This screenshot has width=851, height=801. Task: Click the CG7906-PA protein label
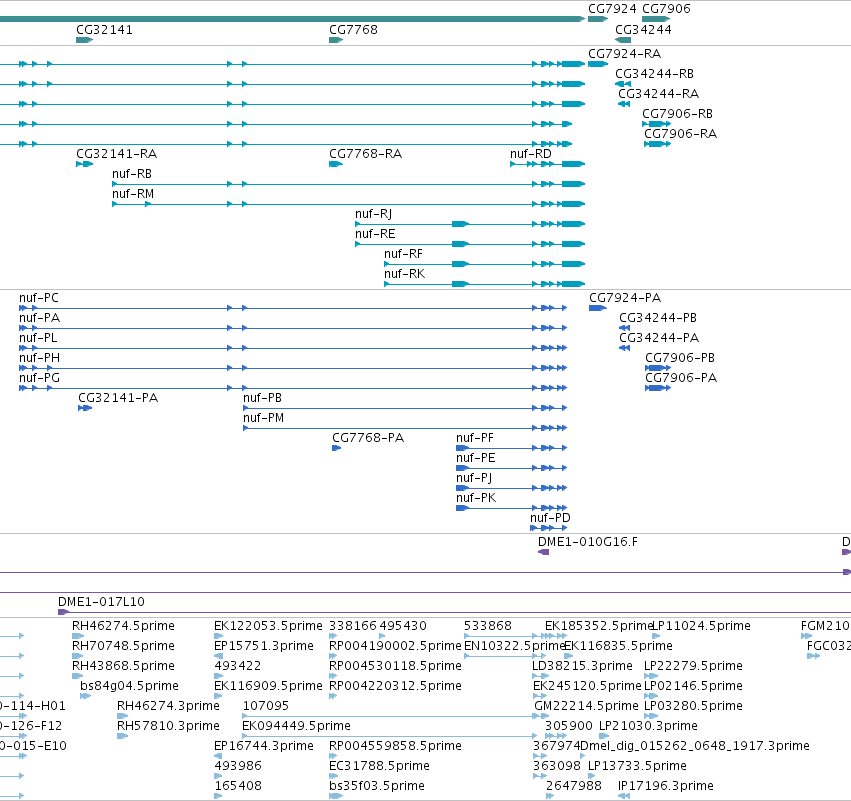pyautogui.click(x=681, y=378)
